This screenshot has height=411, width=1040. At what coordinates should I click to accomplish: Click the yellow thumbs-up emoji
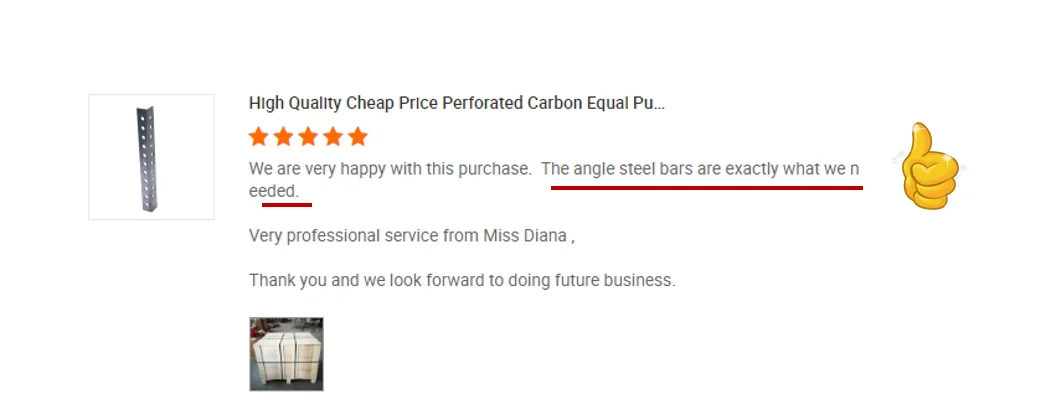[x=928, y=166]
